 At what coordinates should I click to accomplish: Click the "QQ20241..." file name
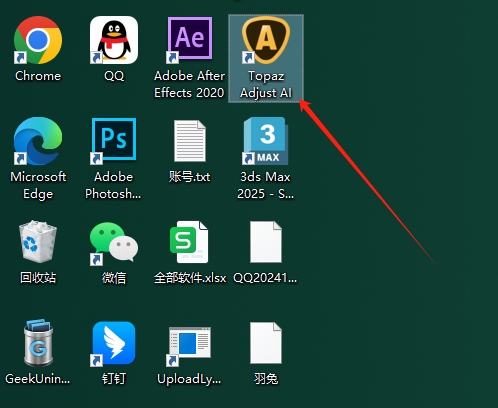265,278
